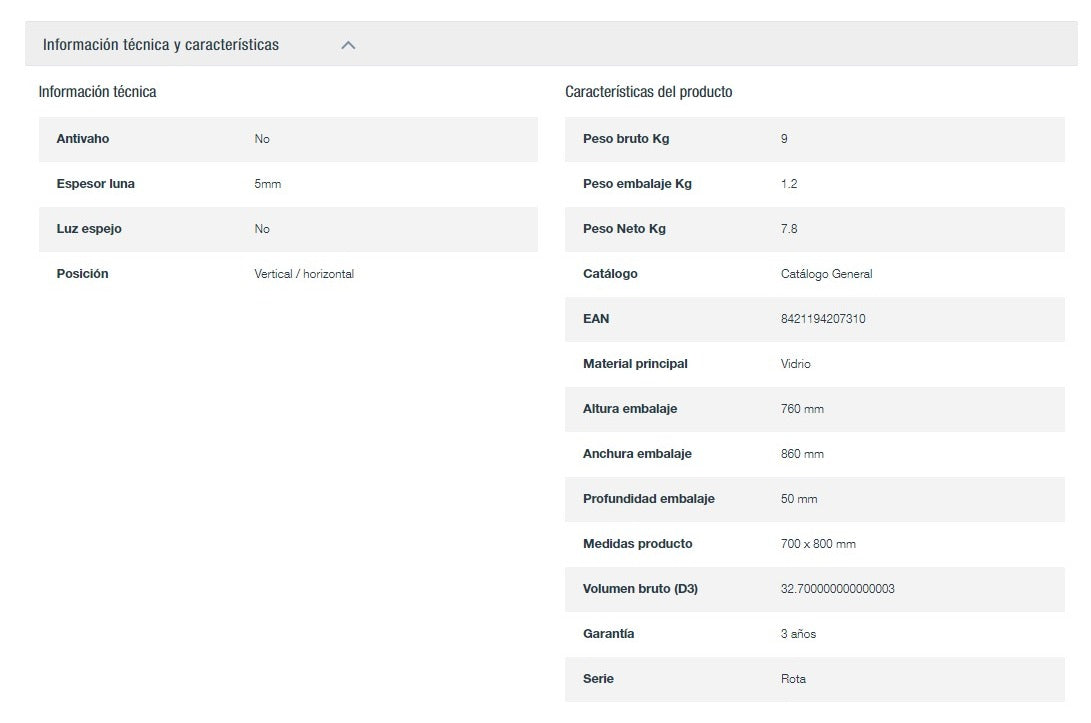Viewport: 1091px width, 723px height.
Task: Click the Altura embalaje 760 mm value
Action: pos(802,409)
